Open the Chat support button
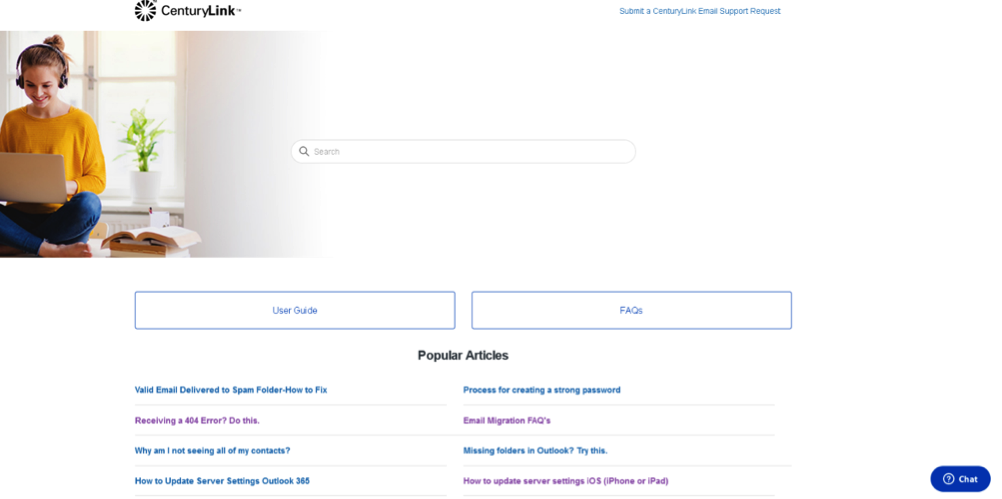This screenshot has height=499, width=1002. pos(960,479)
